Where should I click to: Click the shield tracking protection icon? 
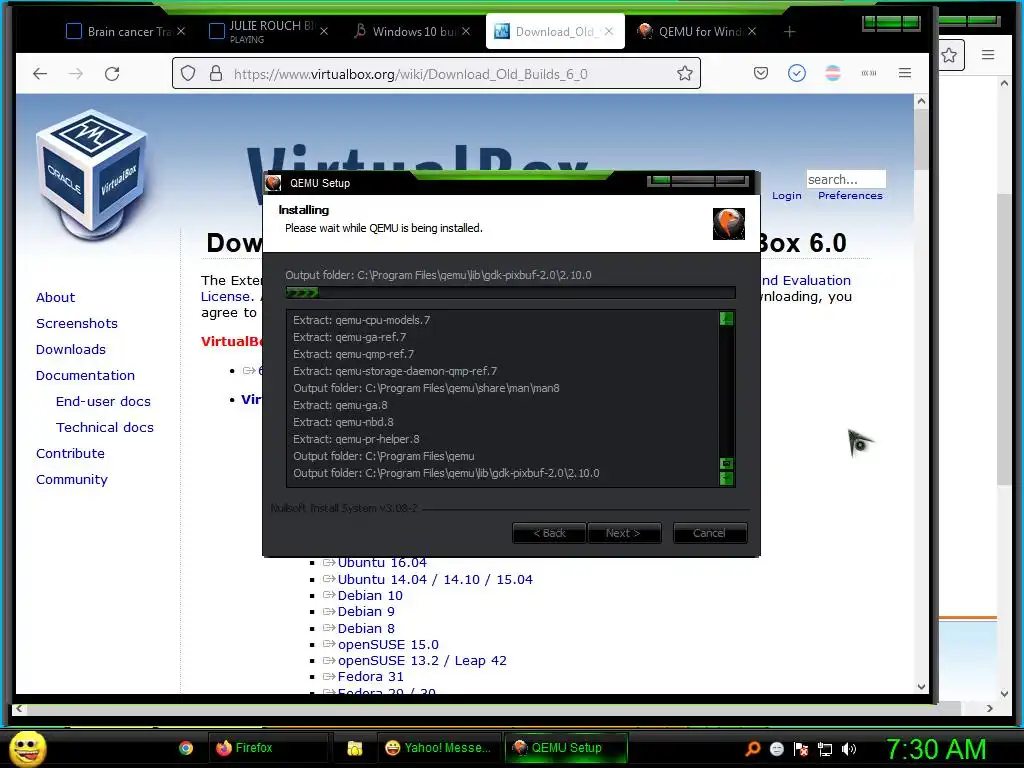pyautogui.click(x=188, y=73)
